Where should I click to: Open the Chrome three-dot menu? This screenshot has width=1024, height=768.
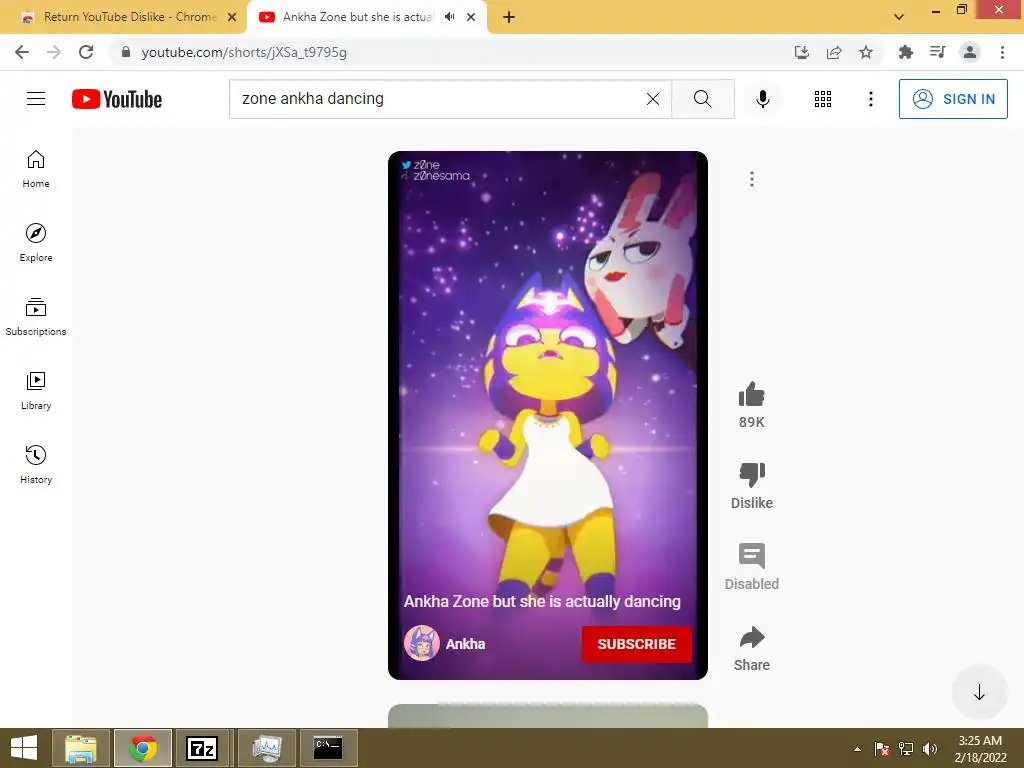coord(1002,52)
